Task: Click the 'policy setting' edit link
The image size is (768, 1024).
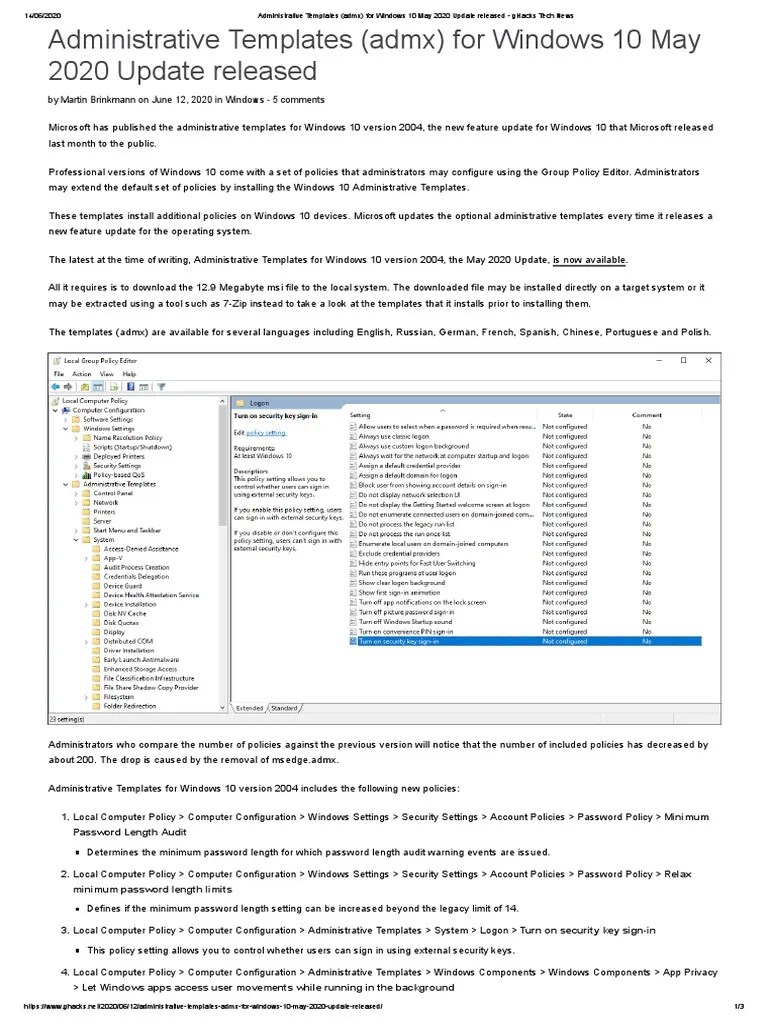Action: coord(266,433)
